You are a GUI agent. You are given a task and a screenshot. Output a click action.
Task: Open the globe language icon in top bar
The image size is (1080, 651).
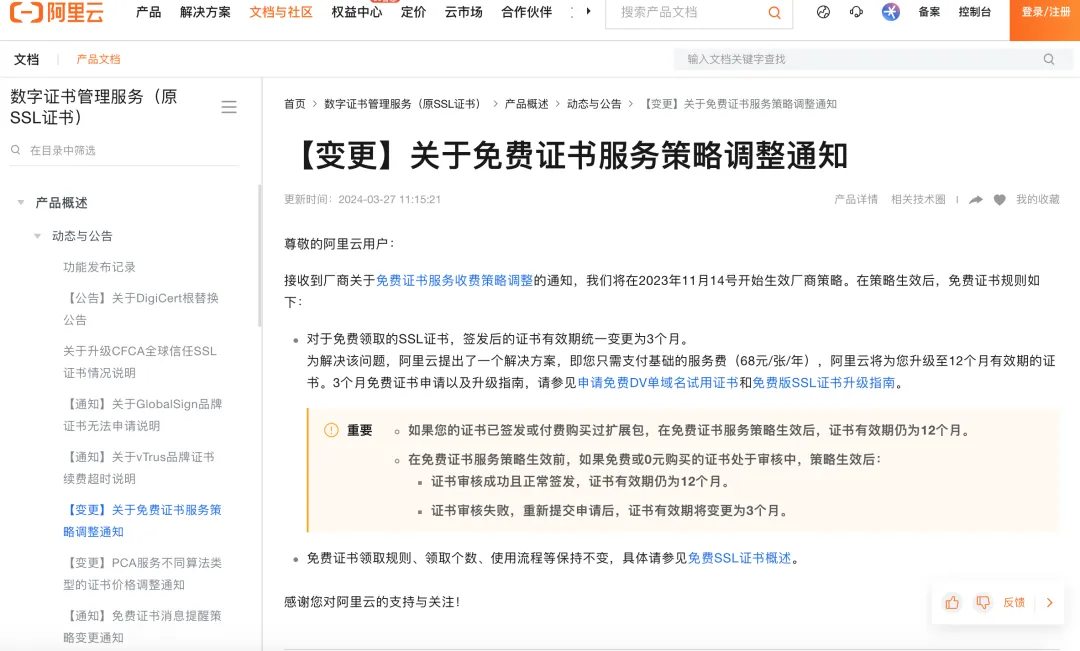coord(823,12)
